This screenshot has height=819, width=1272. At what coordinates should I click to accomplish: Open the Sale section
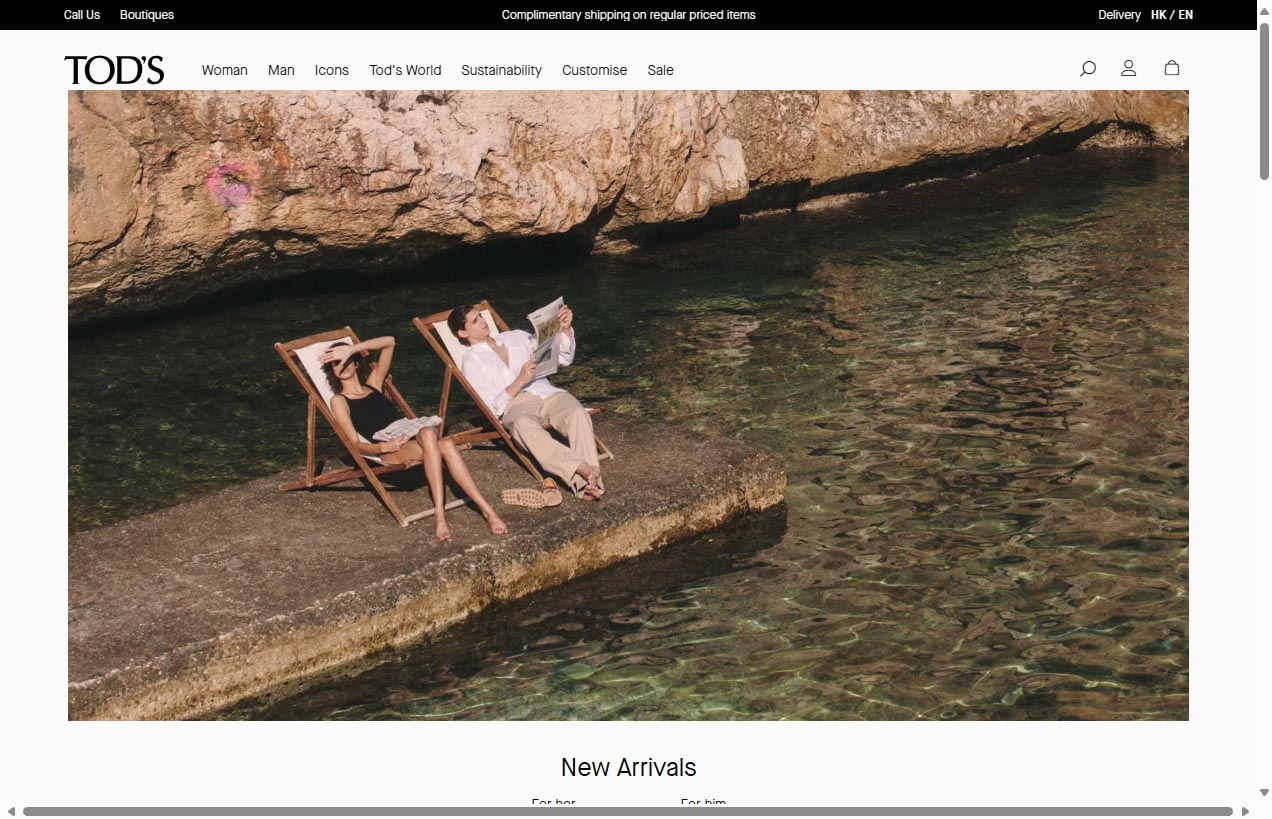(660, 70)
